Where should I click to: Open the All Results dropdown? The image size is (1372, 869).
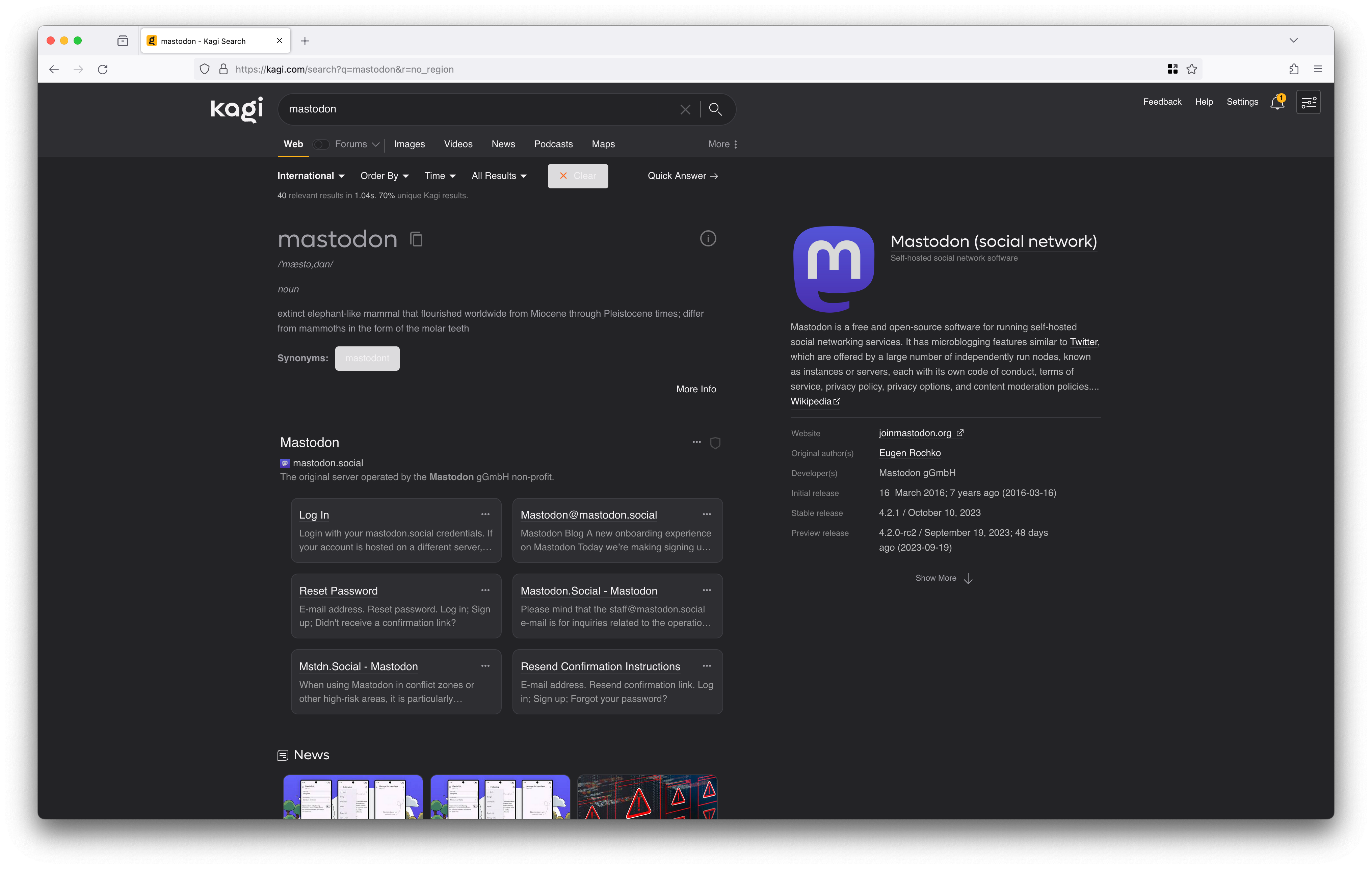[x=499, y=176]
